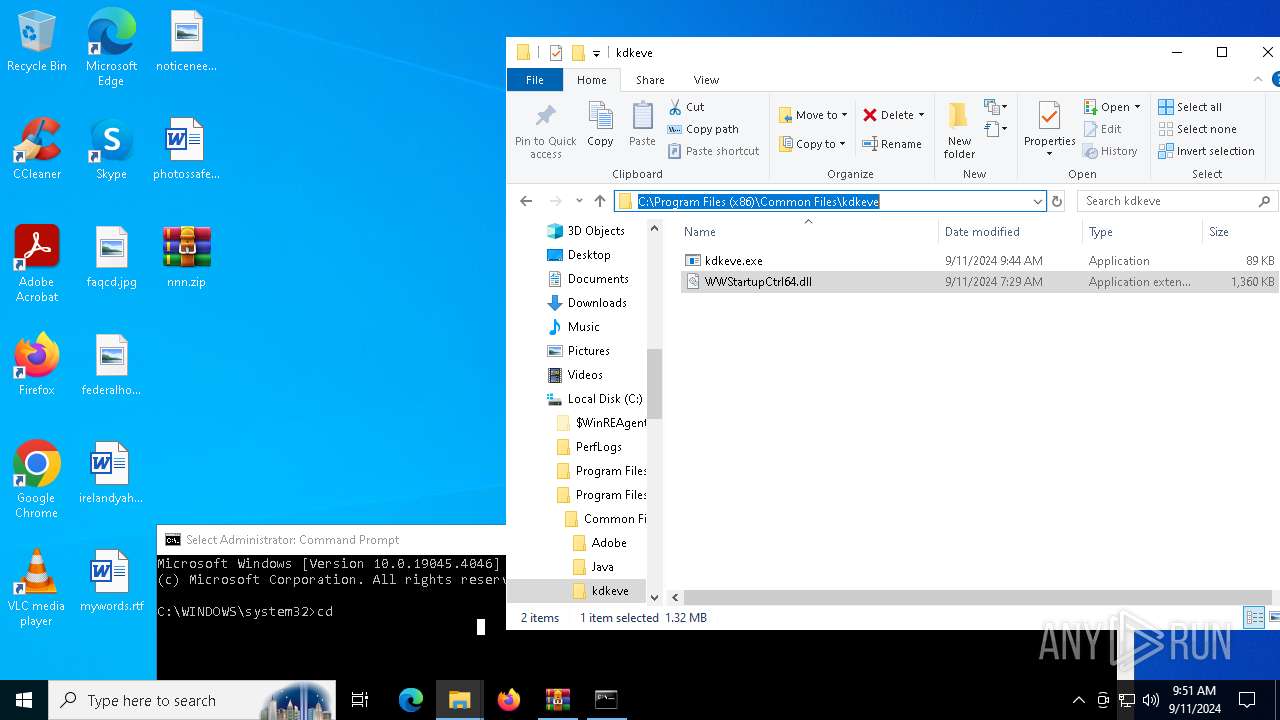Open Task View on taskbar
1280x720 pixels.
pos(360,700)
